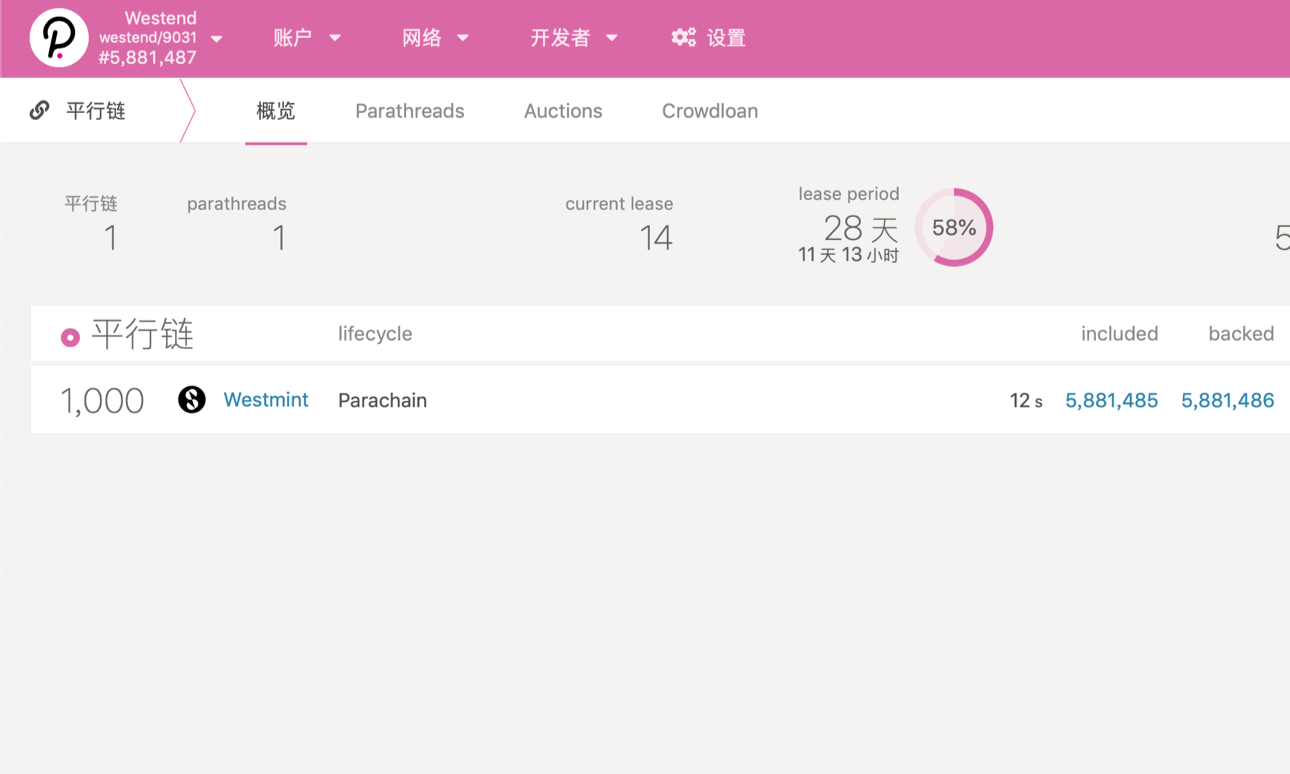This screenshot has height=774, width=1290.
Task: Click the 12 s timer value
Action: 1026,401
